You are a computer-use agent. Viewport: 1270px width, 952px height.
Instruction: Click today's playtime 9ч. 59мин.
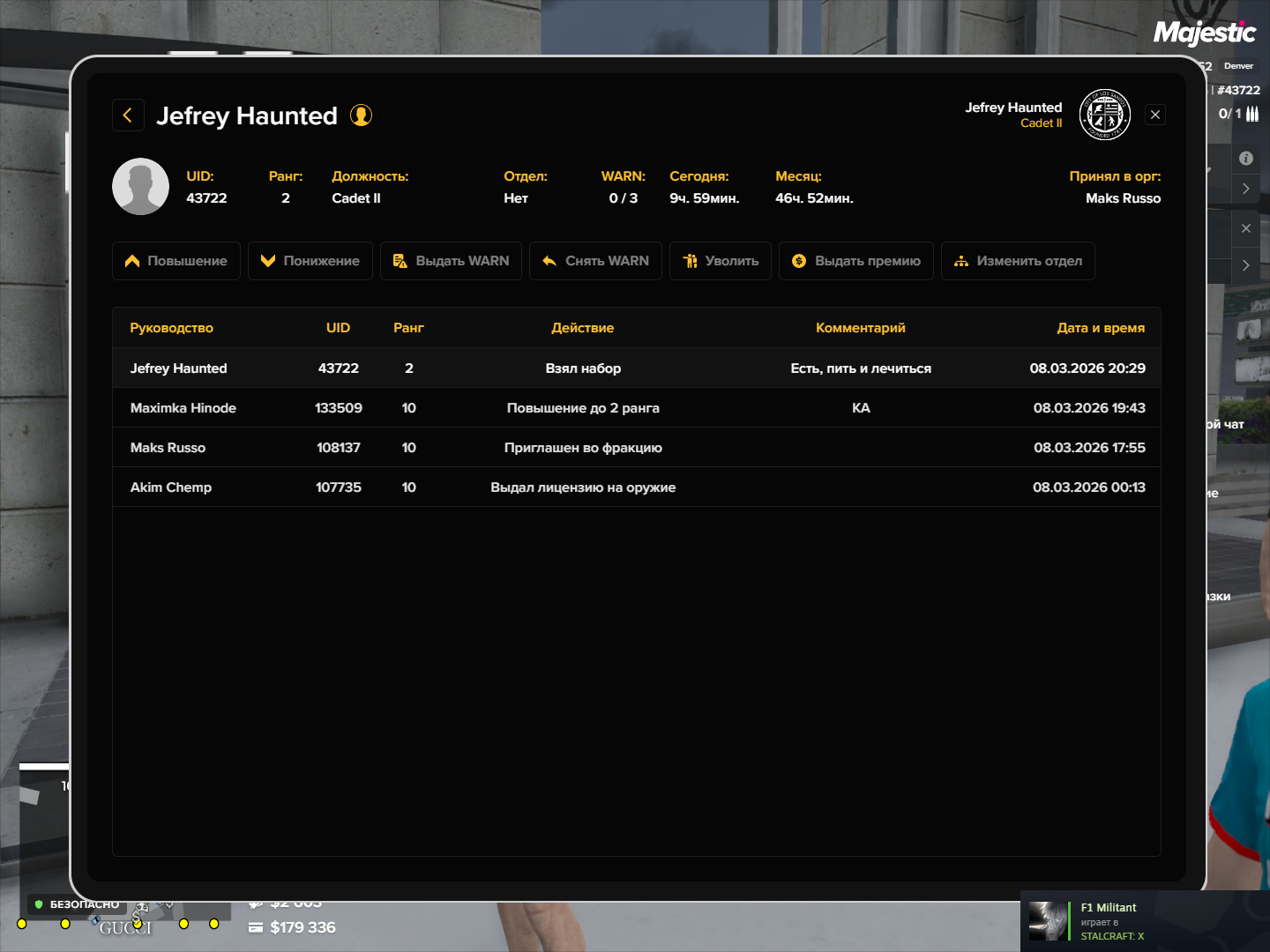(x=705, y=198)
